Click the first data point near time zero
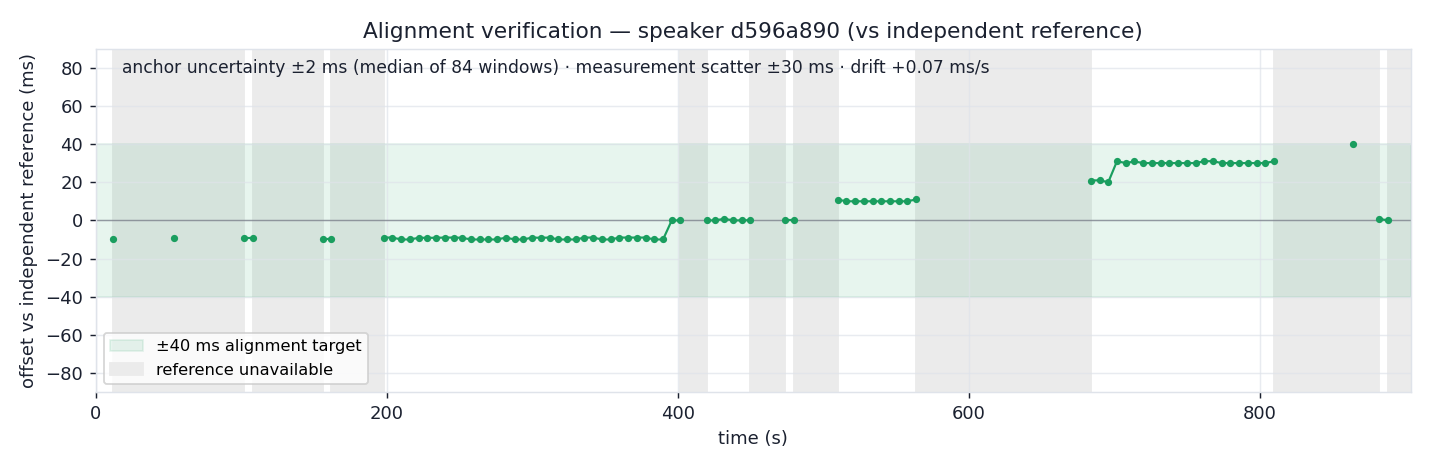This screenshot has width=1430, height=468. [x=113, y=239]
